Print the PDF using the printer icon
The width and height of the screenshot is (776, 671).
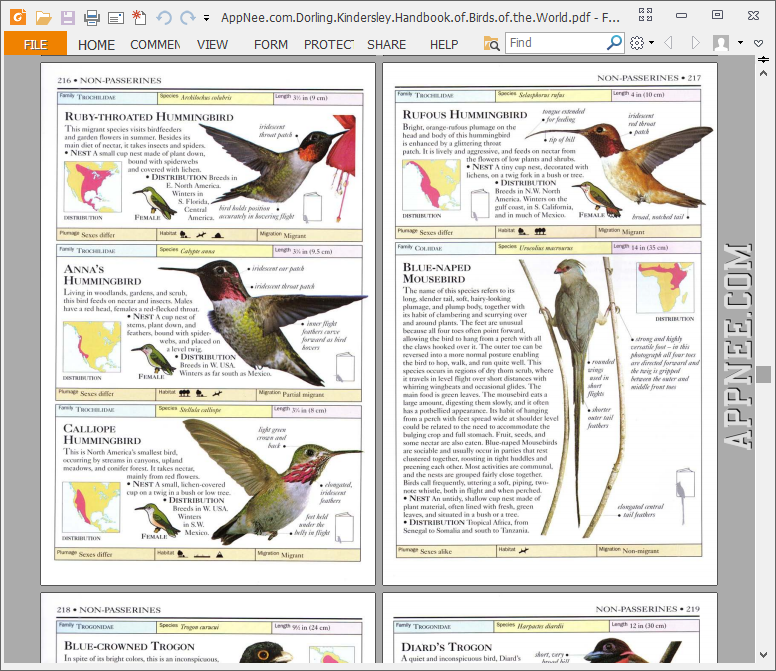tap(92, 18)
